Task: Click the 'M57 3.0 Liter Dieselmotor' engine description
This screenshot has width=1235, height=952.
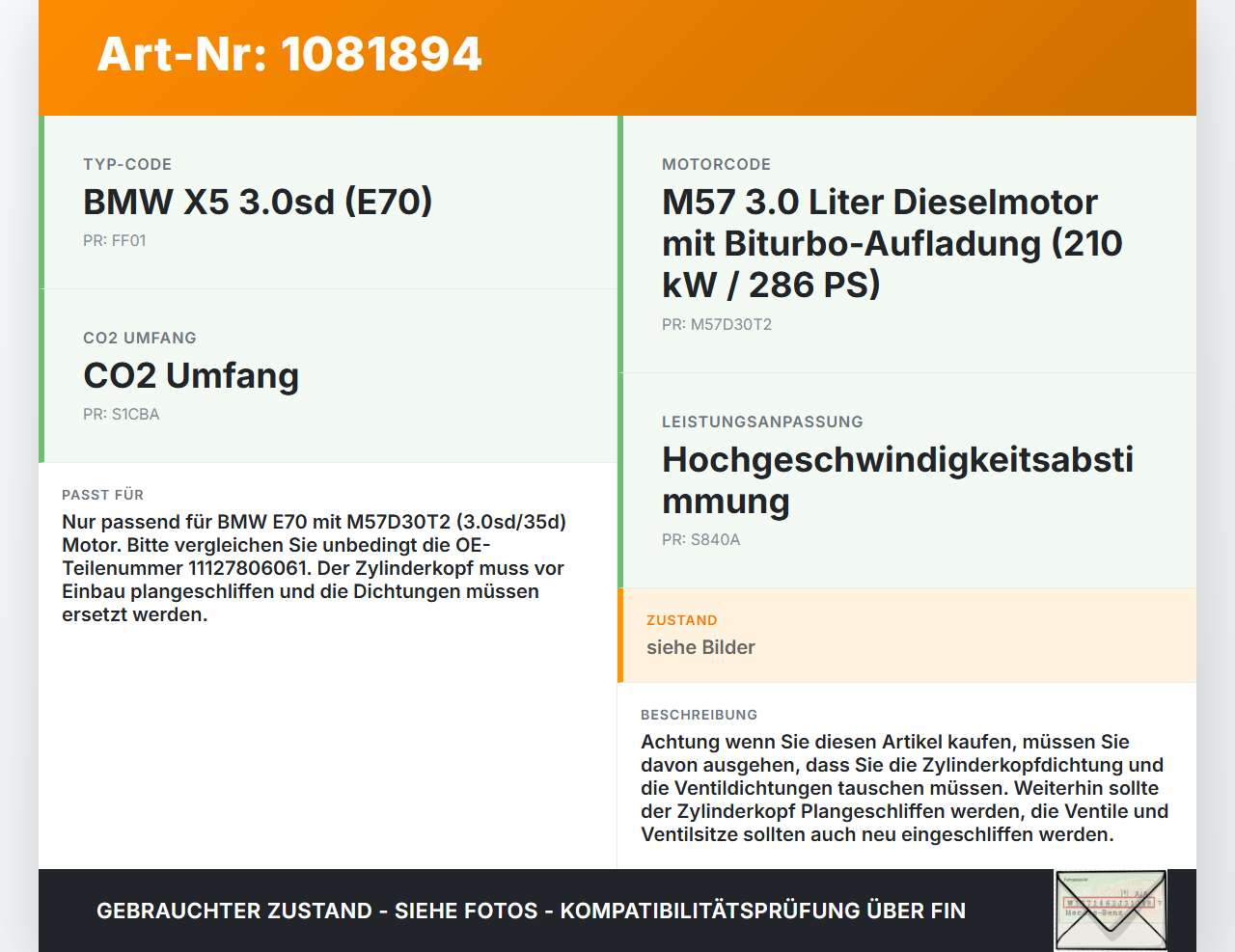Action: point(892,243)
